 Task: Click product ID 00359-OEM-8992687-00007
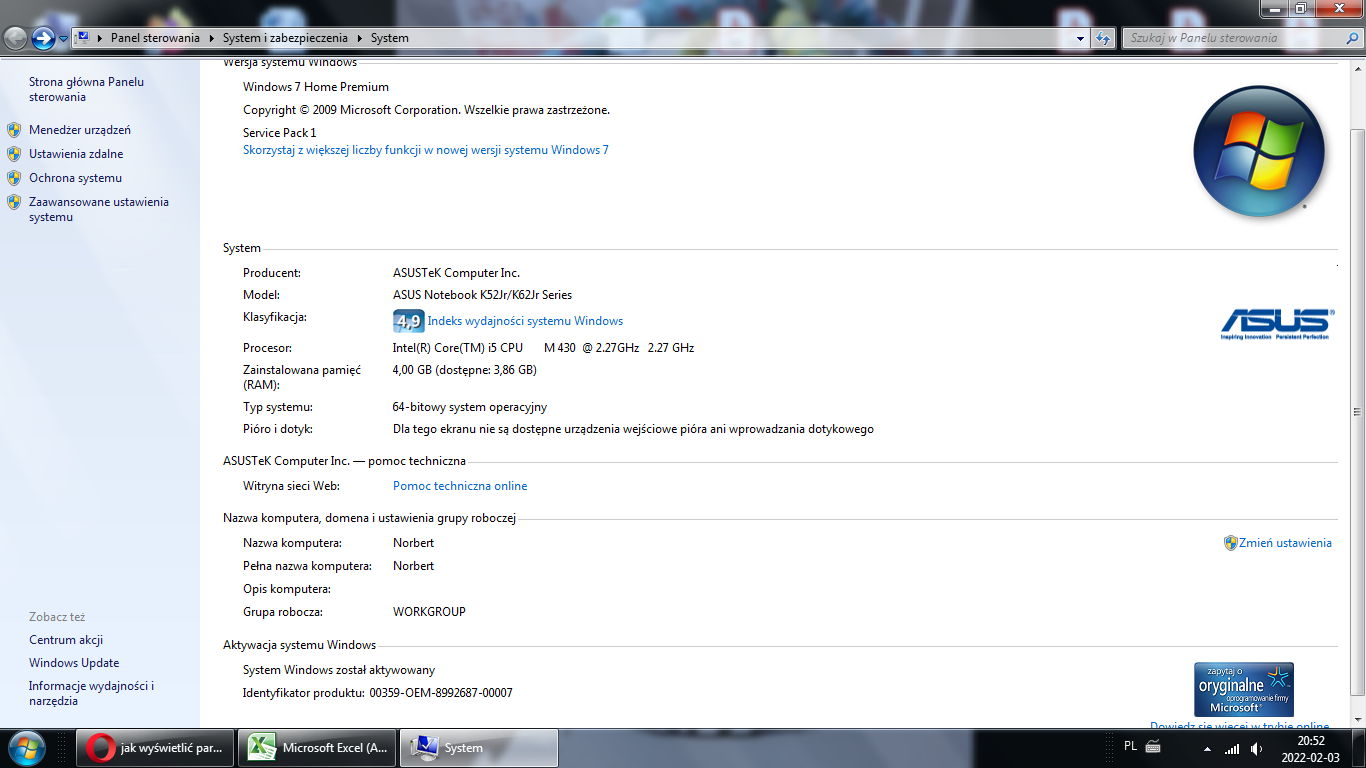coord(441,693)
